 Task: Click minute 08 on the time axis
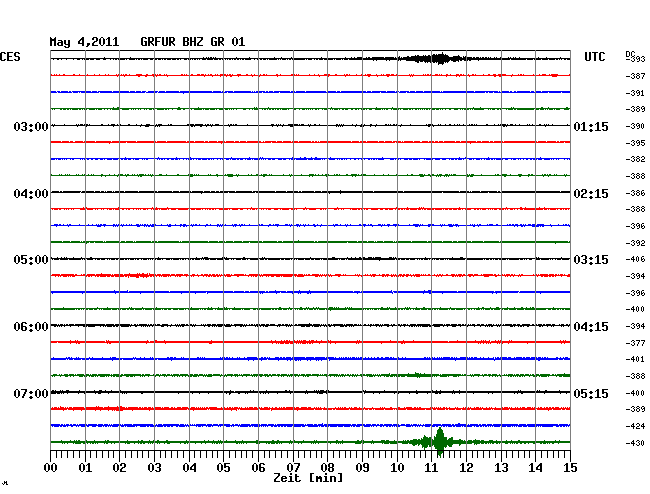click(x=327, y=468)
